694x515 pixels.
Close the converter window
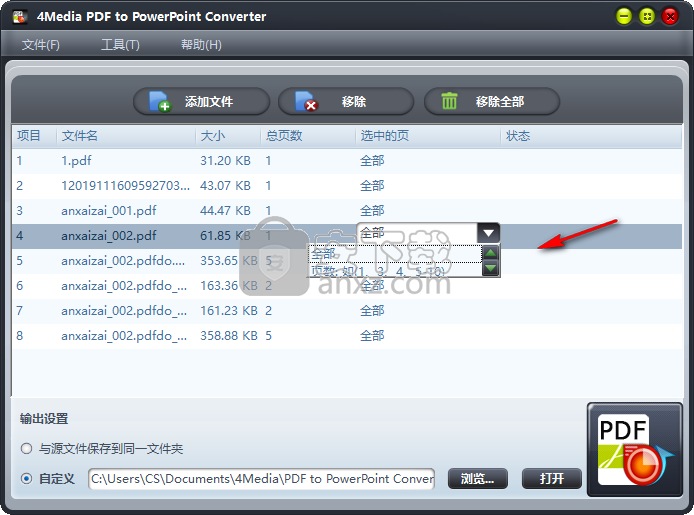pyautogui.click(x=670, y=17)
